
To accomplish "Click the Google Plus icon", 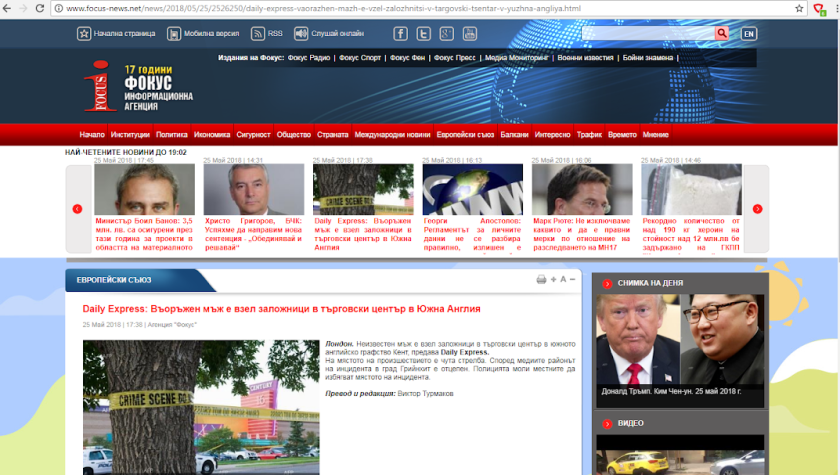I will (447, 33).
